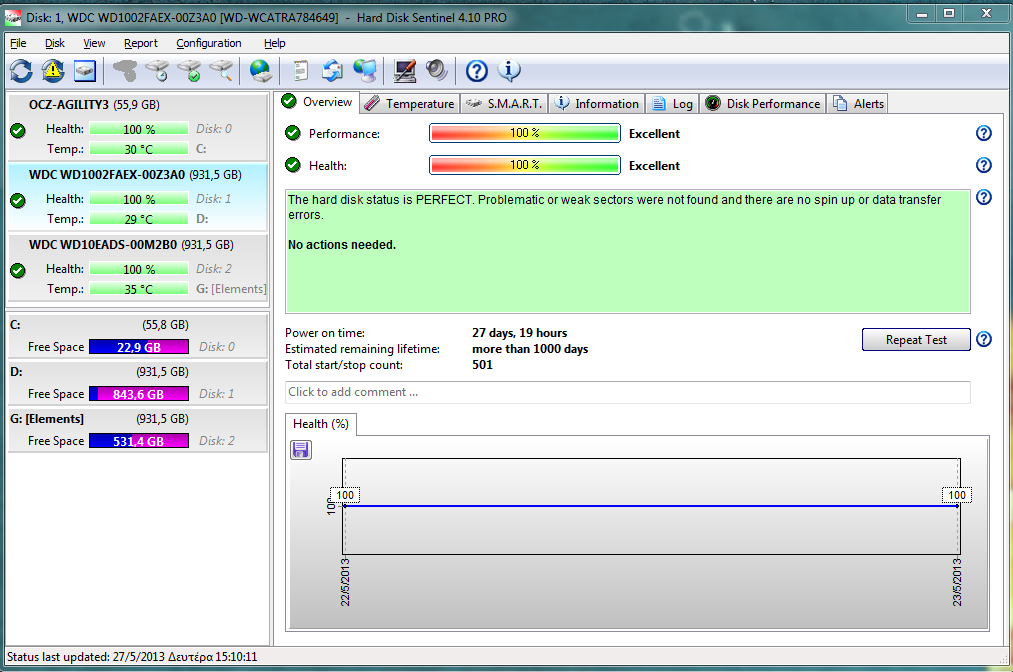Click the 'No actions needed.' text
Image resolution: width=1013 pixels, height=672 pixels.
click(342, 245)
